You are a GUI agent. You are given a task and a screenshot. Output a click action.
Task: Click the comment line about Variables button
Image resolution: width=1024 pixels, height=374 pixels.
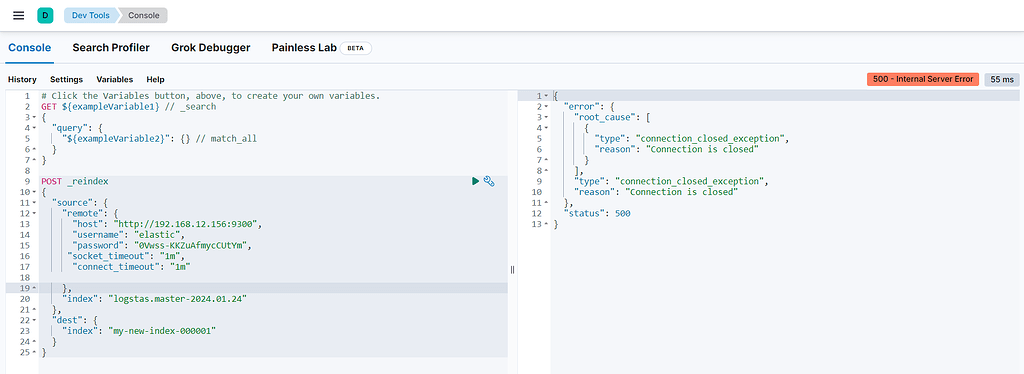(210, 96)
